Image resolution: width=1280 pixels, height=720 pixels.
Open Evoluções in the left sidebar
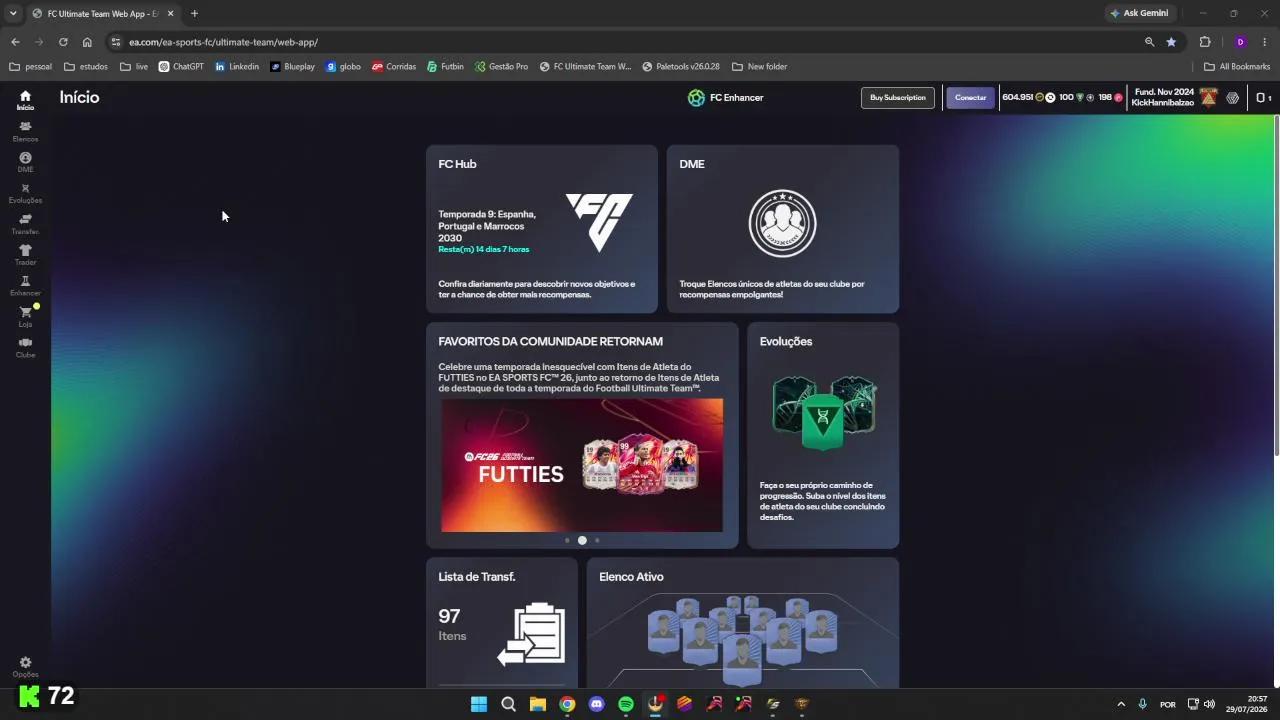tap(25, 193)
